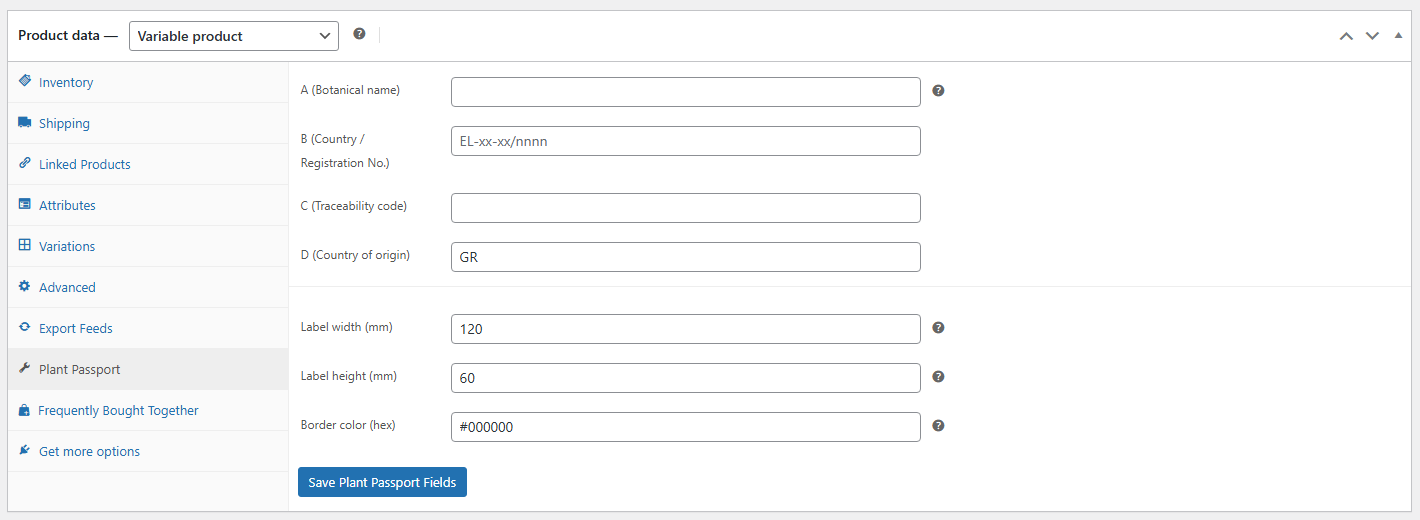Click the Export Feeds refresh icon
The height and width of the screenshot is (520, 1420).
25,327
